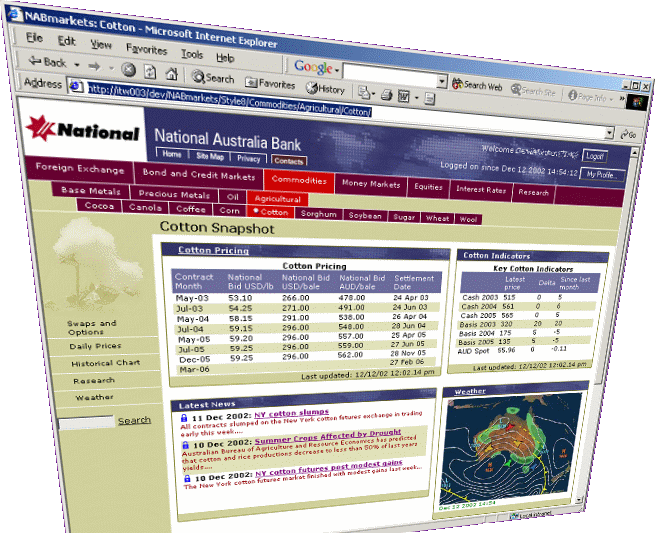
Task: Select the Precious Metals sub-tab
Action: point(174,194)
